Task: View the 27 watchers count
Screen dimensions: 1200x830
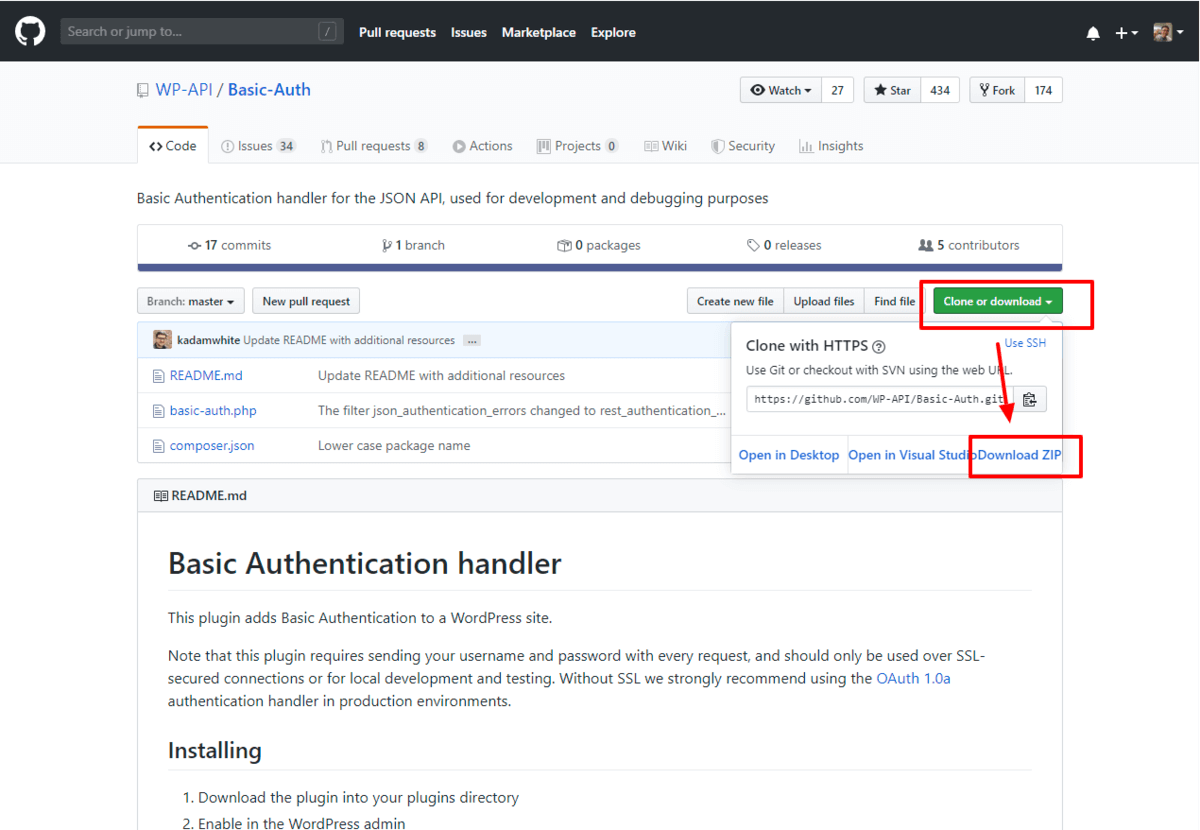Action: (837, 90)
